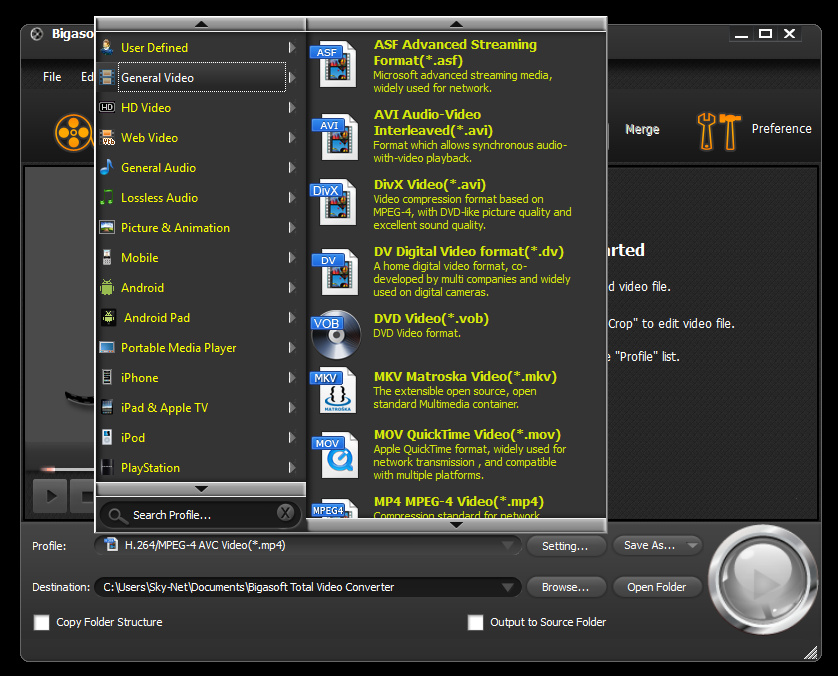Choose the VOB disc icon
The height and width of the screenshot is (676, 838).
336,334
